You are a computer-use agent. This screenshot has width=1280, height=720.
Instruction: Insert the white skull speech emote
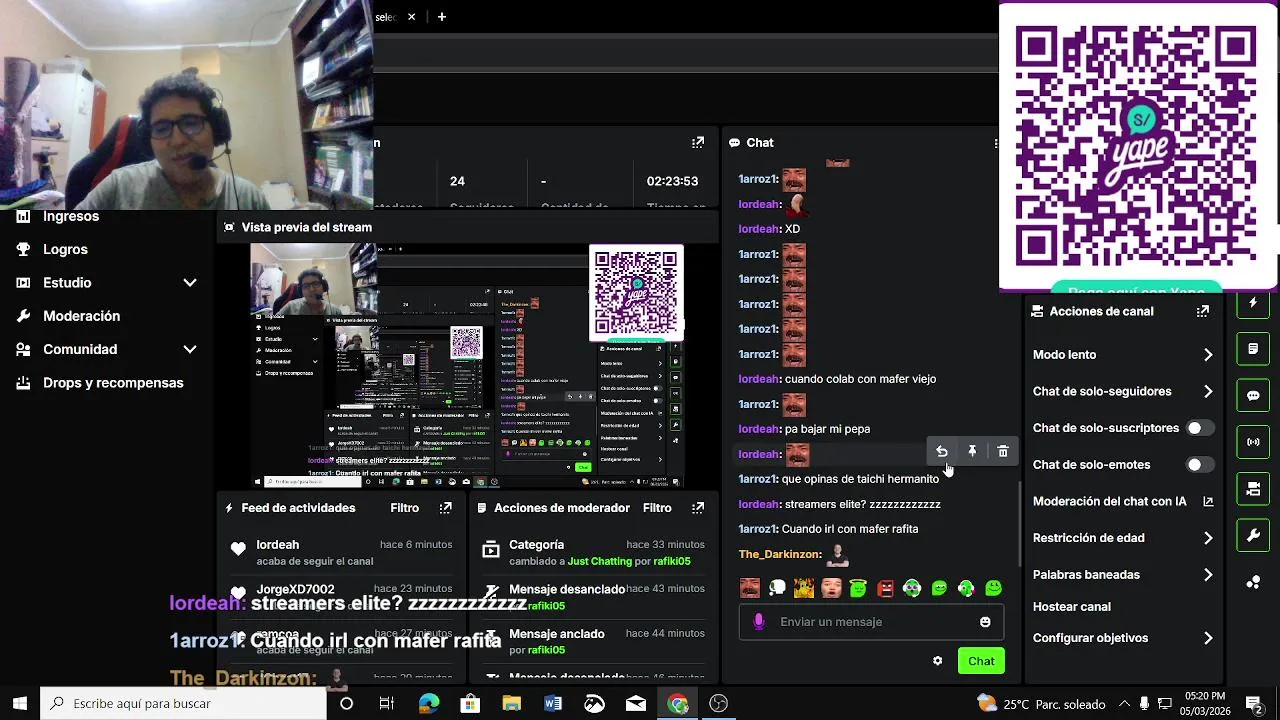(x=777, y=589)
